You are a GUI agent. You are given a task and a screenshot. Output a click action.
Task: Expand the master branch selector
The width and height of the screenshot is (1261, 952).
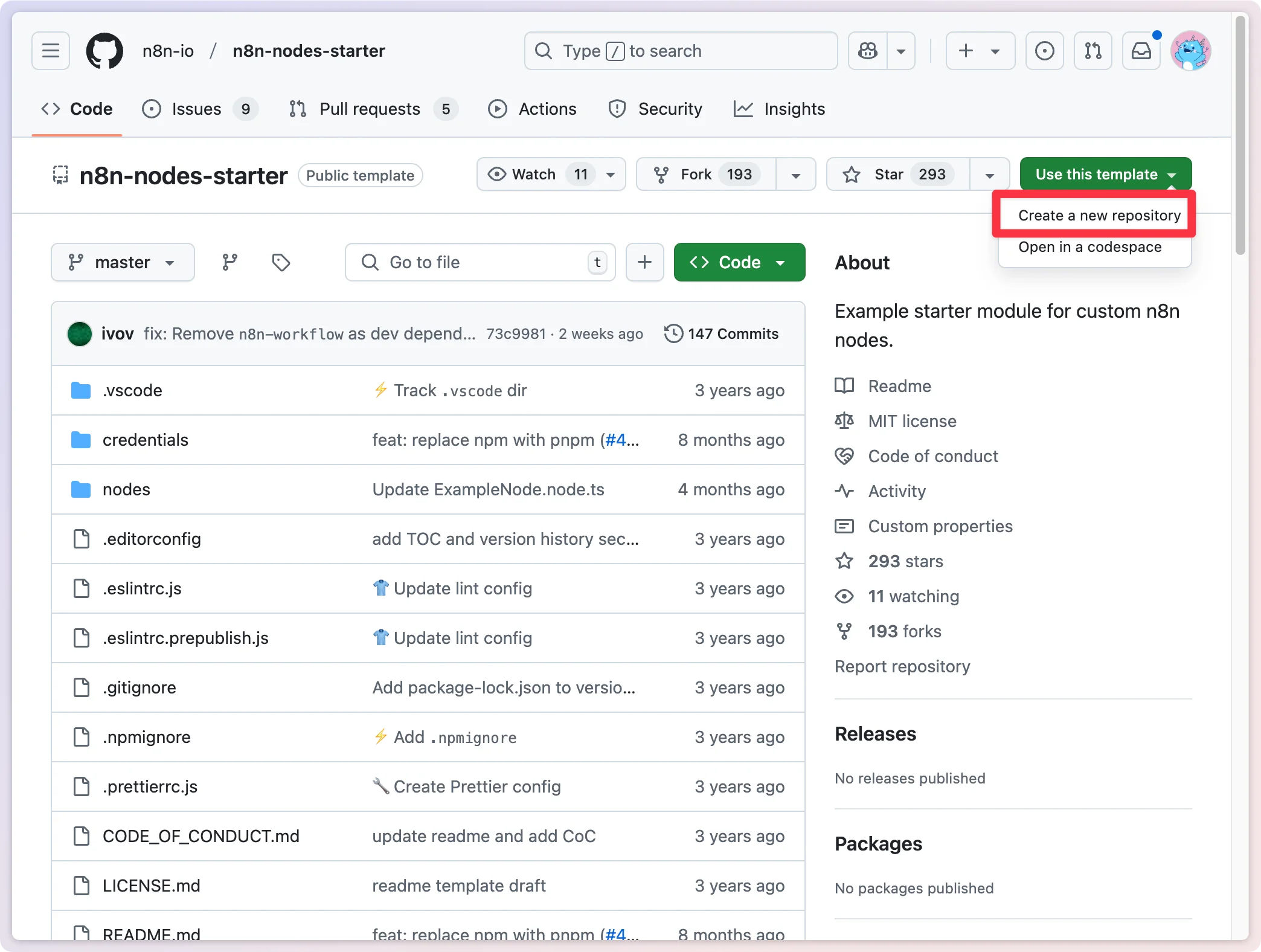122,262
